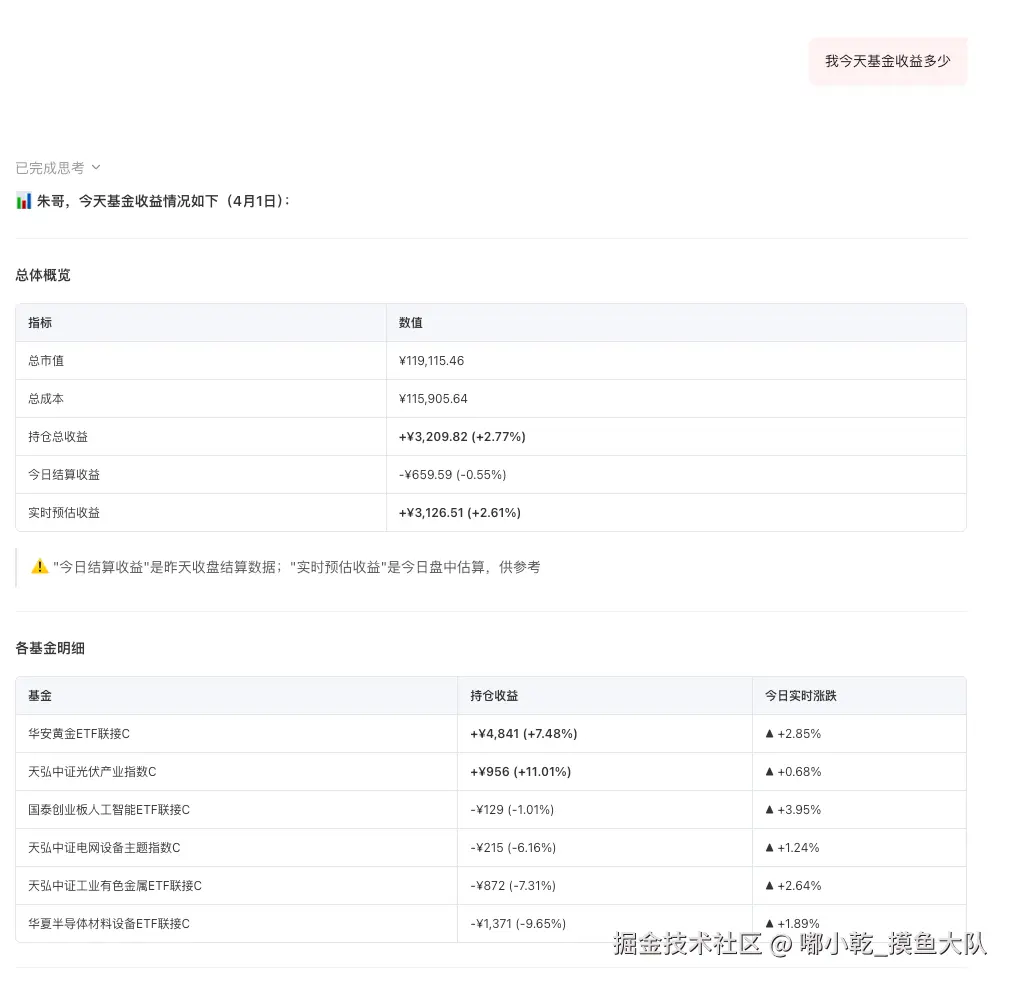Select the 总体概览 section heading
1014x984 pixels.
point(42,275)
